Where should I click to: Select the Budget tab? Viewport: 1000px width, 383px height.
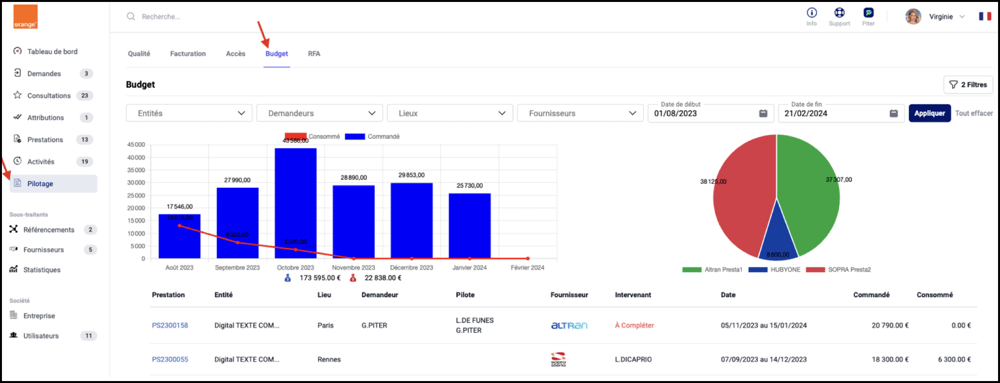[277, 54]
